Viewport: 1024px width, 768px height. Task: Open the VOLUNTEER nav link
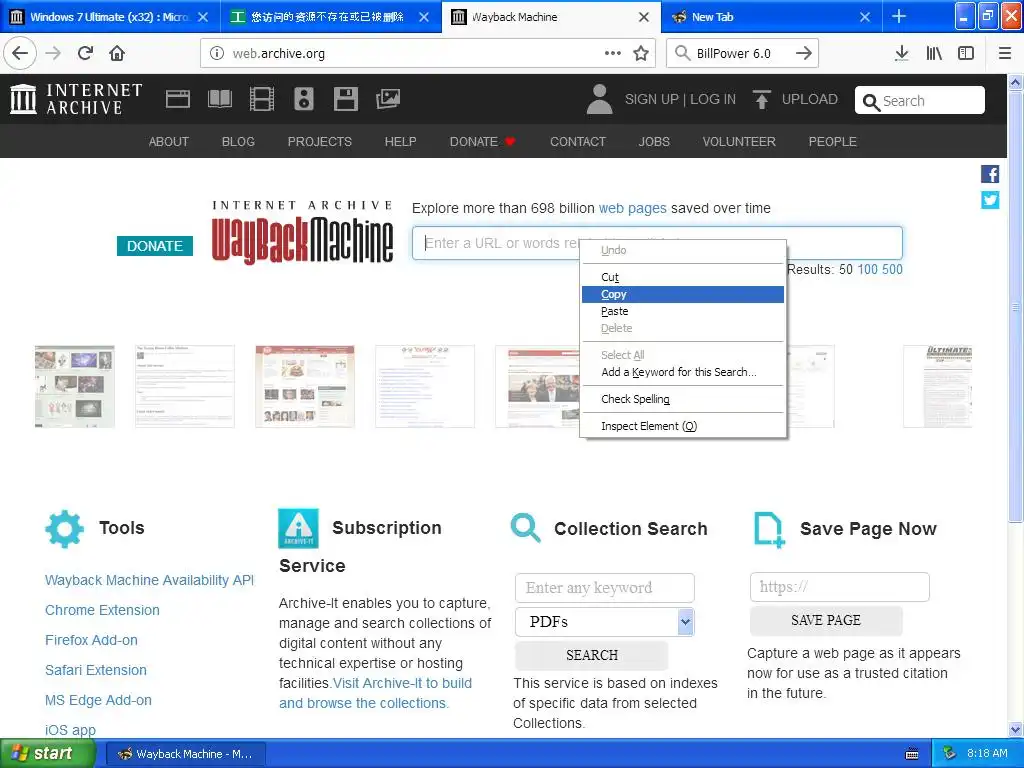pyautogui.click(x=739, y=142)
